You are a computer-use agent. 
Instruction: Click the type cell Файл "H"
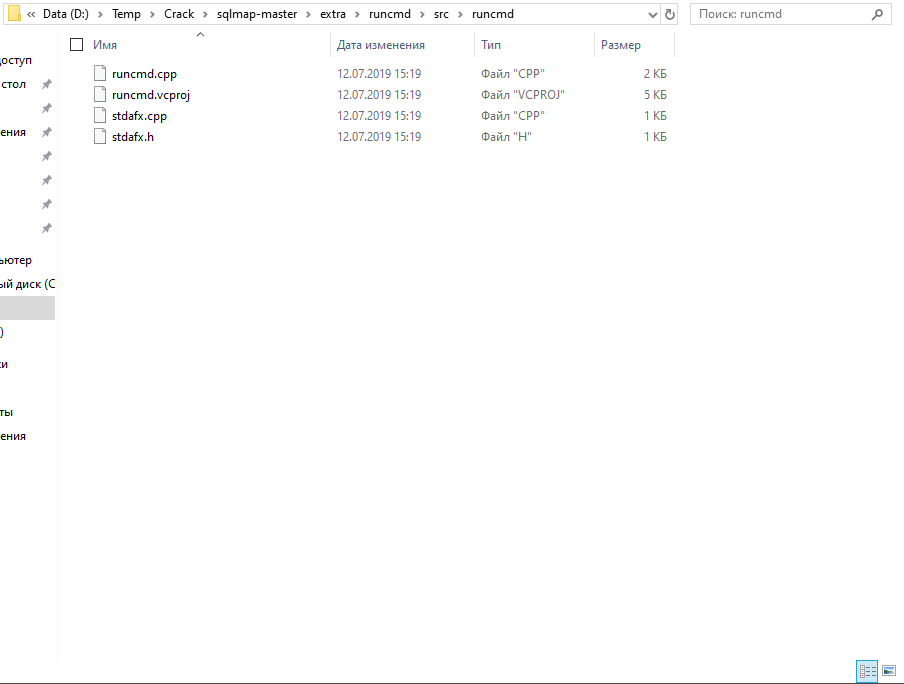pos(506,137)
